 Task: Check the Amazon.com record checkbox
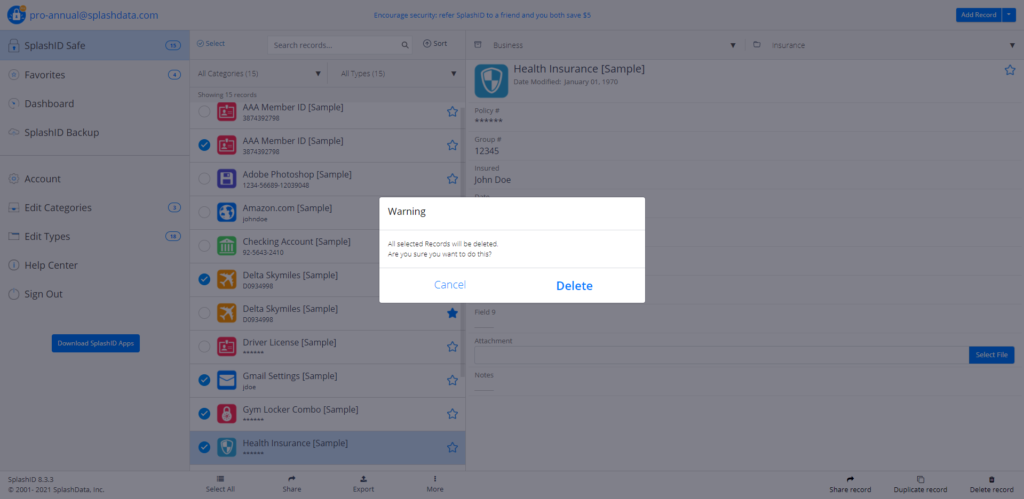click(204, 212)
